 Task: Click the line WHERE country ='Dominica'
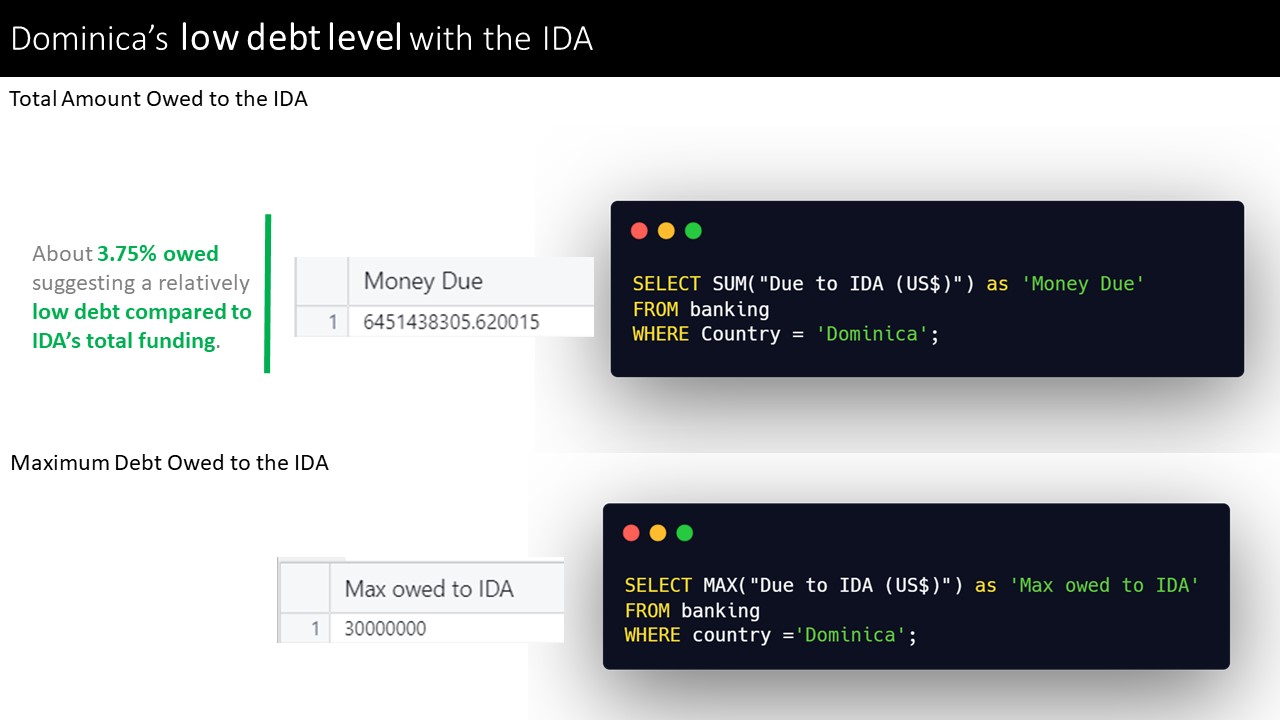click(x=771, y=635)
